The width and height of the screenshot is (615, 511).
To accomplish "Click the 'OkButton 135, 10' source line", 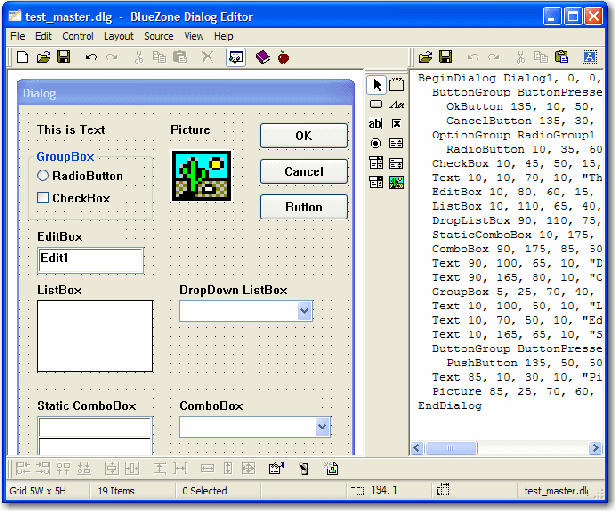I will [519, 107].
